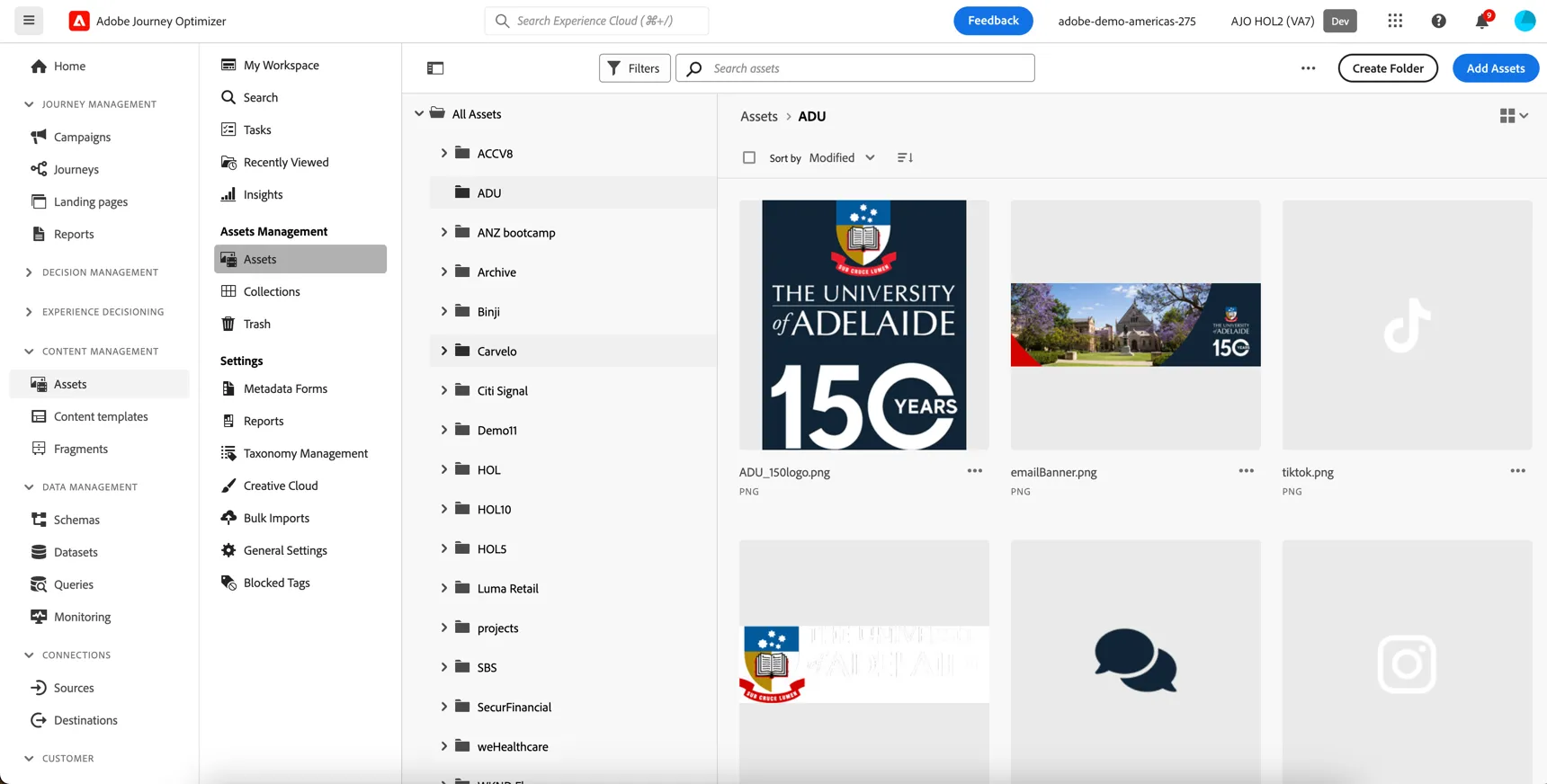
Task: Open the Help question mark icon
Action: coord(1439,21)
